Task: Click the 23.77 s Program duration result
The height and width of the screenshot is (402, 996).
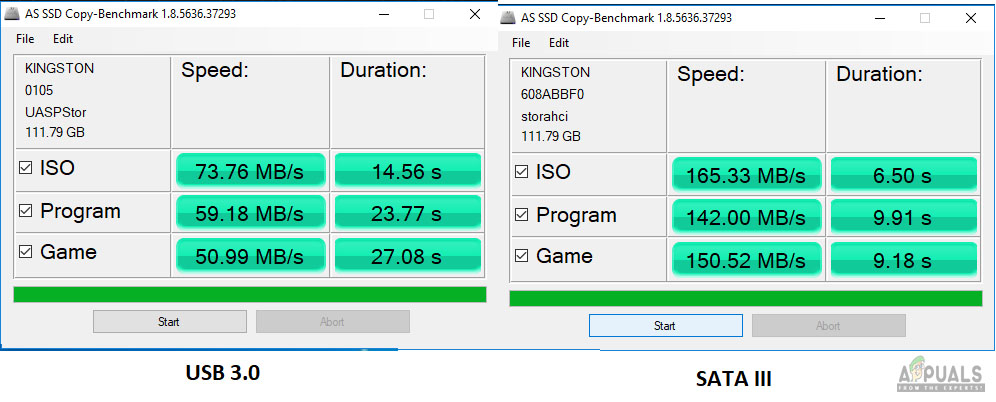Action: [408, 213]
